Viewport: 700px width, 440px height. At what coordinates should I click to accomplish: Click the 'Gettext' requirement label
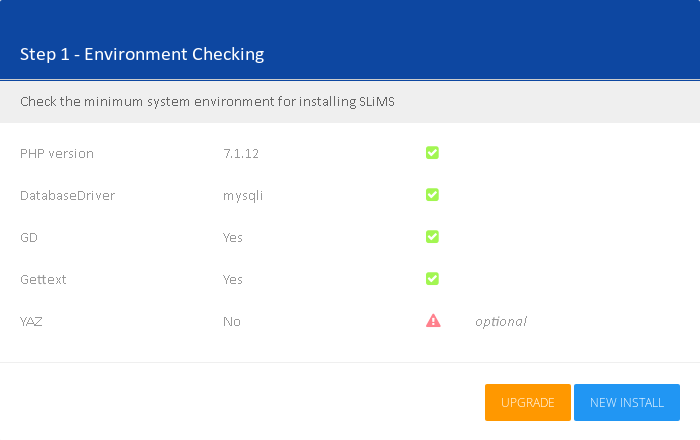point(43,280)
